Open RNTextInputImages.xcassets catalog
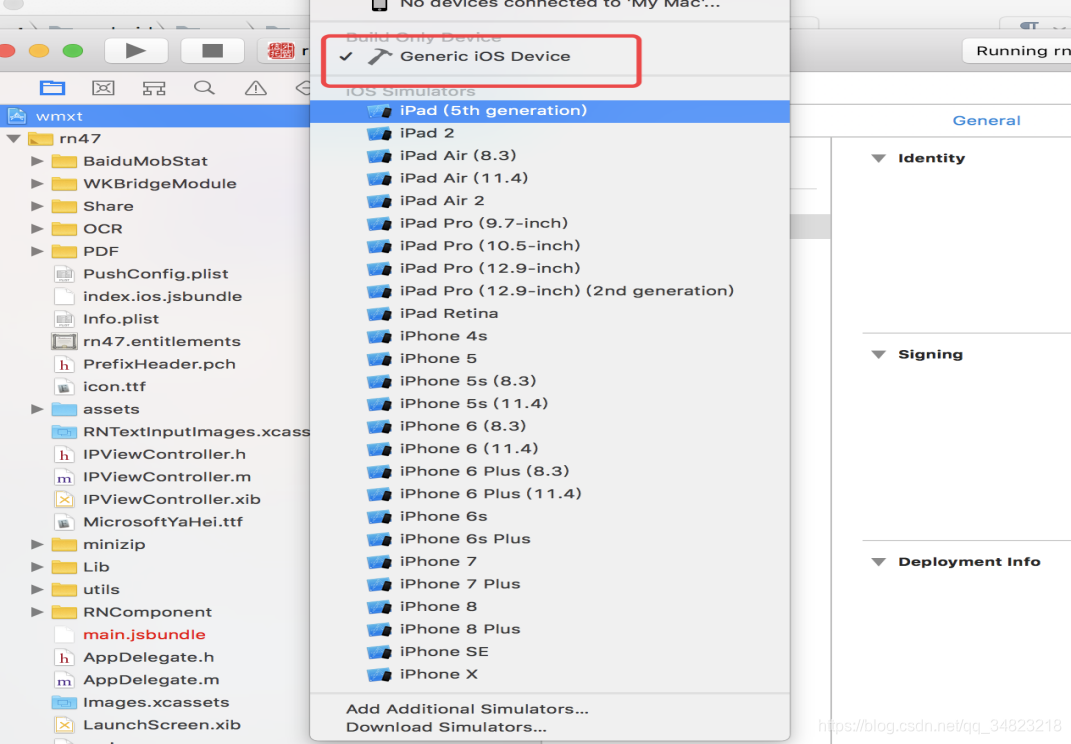The width and height of the screenshot is (1071, 744). 196,432
